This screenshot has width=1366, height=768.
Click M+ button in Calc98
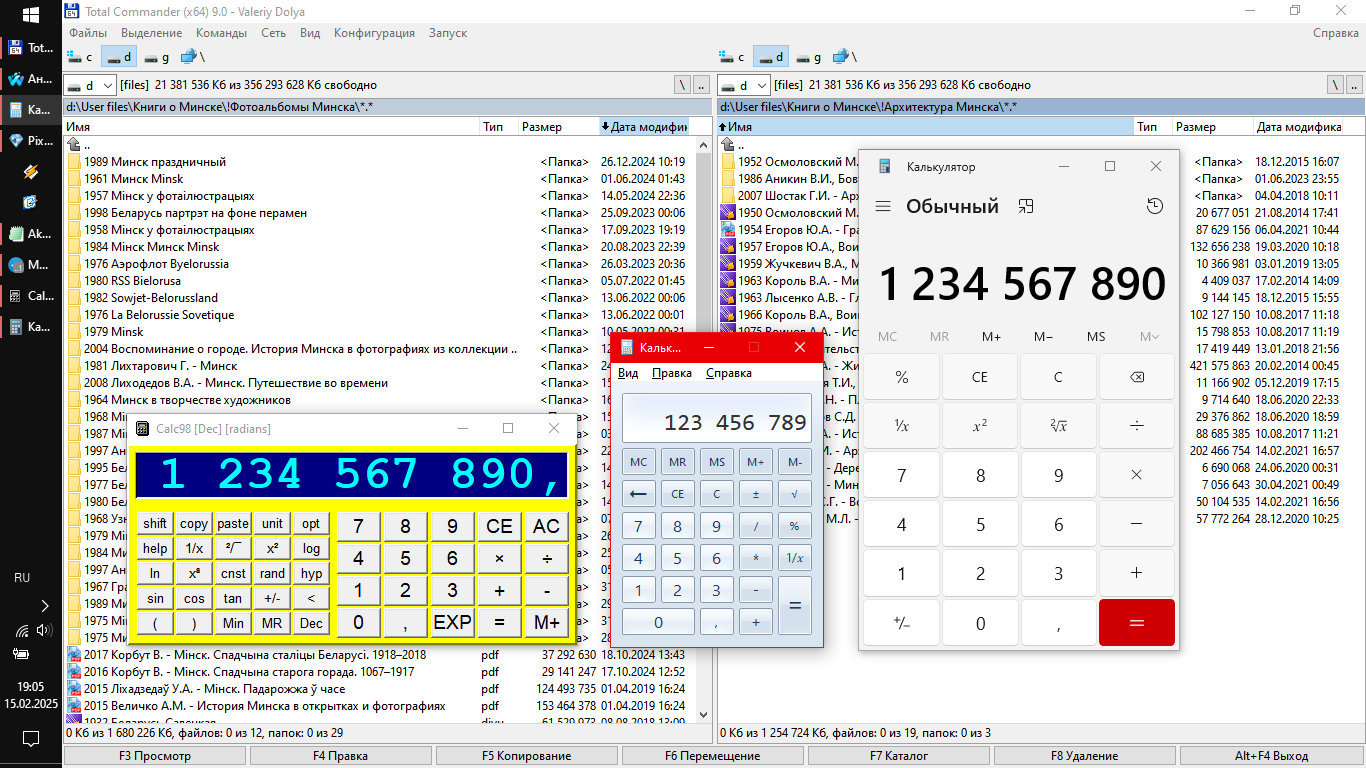[x=547, y=622]
